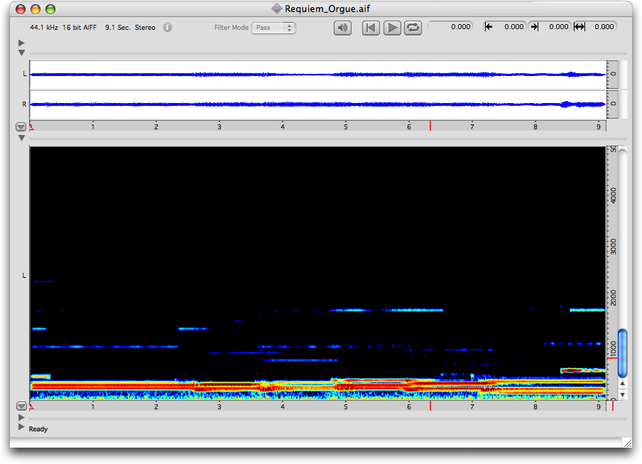The image size is (642, 464).
Task: Click the current time position field
Action: point(451,27)
